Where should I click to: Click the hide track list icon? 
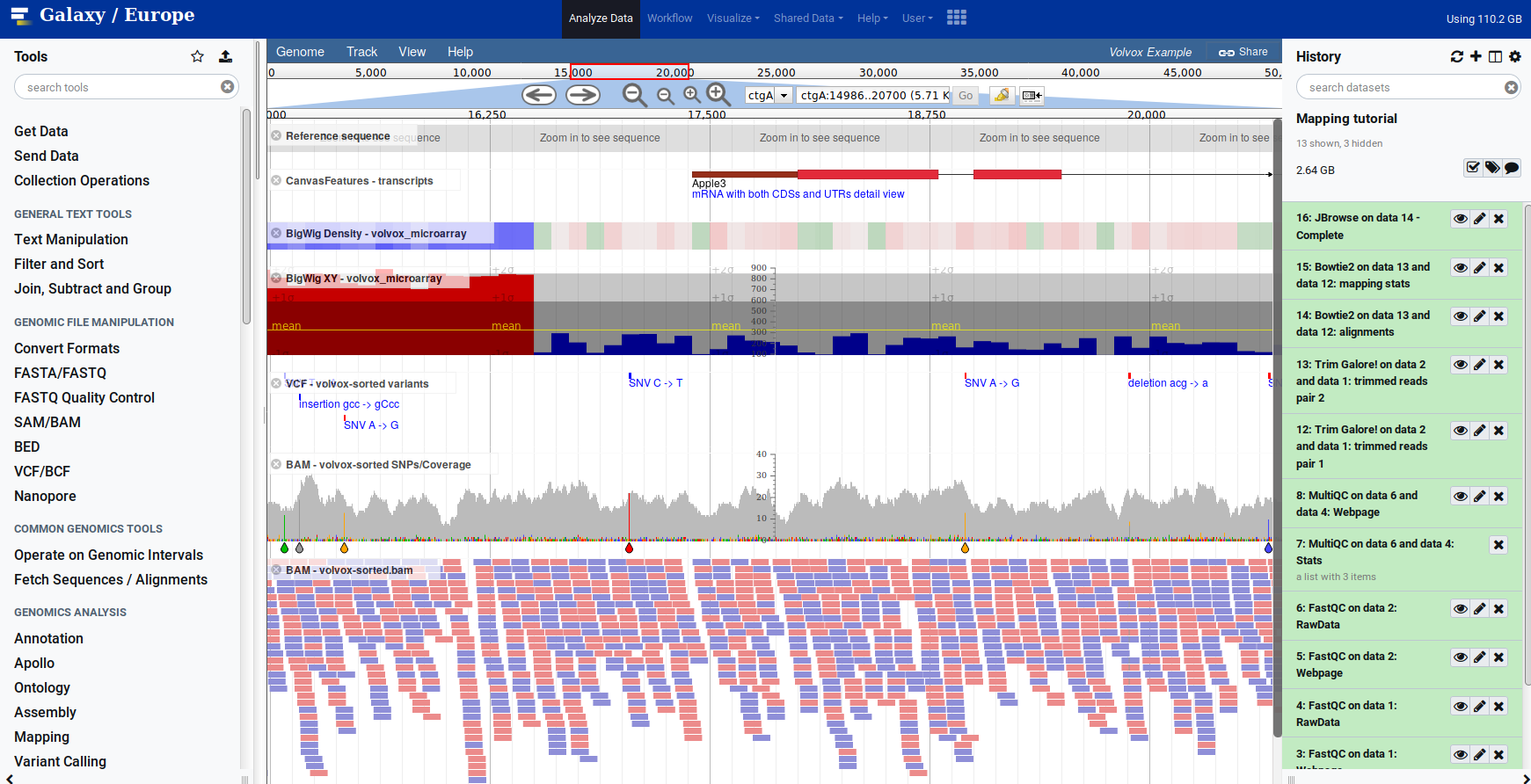[x=1032, y=95]
